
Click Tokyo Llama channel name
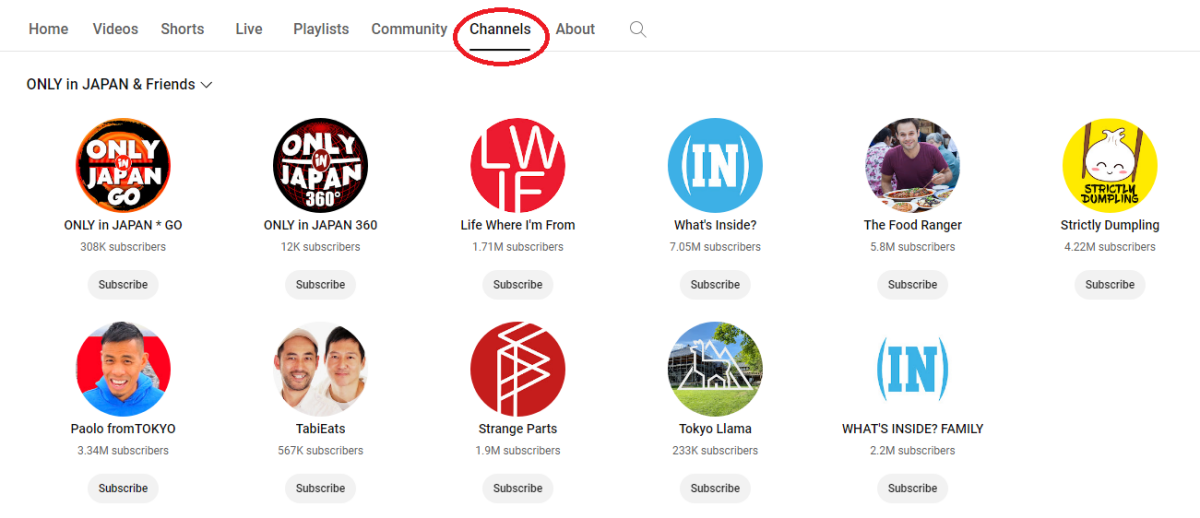pos(715,429)
